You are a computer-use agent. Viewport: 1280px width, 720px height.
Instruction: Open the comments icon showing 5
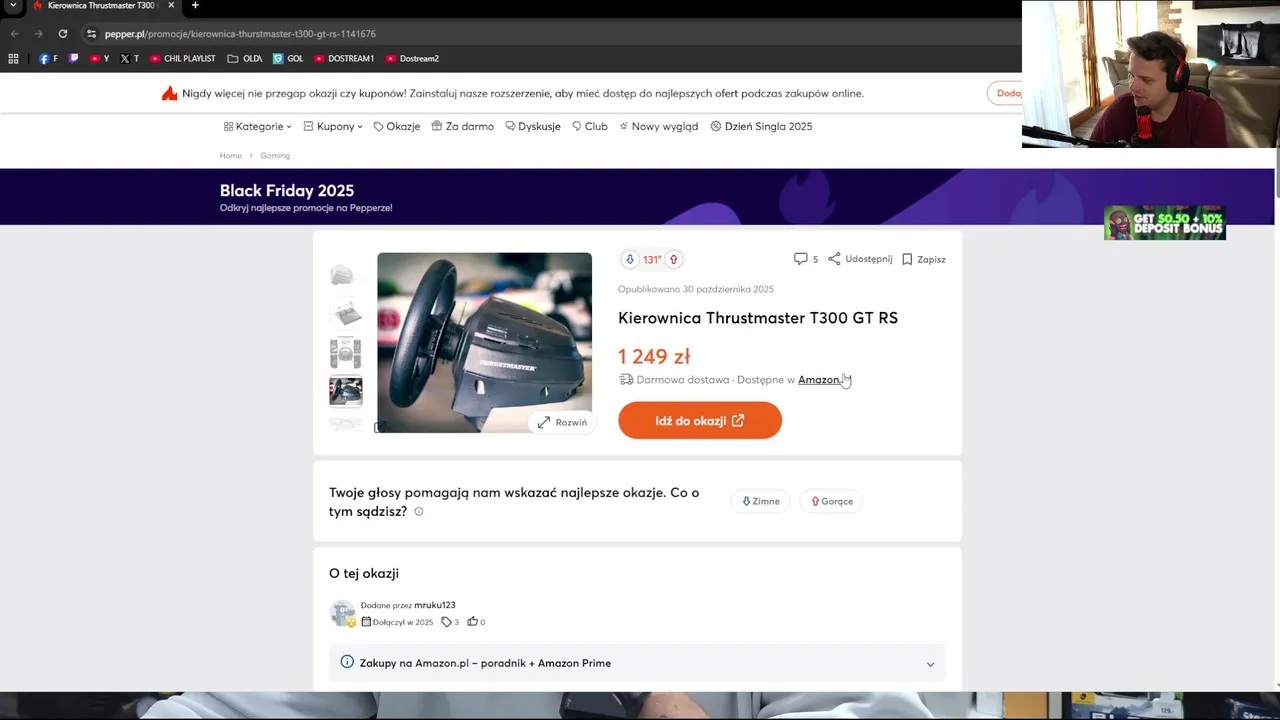806,259
